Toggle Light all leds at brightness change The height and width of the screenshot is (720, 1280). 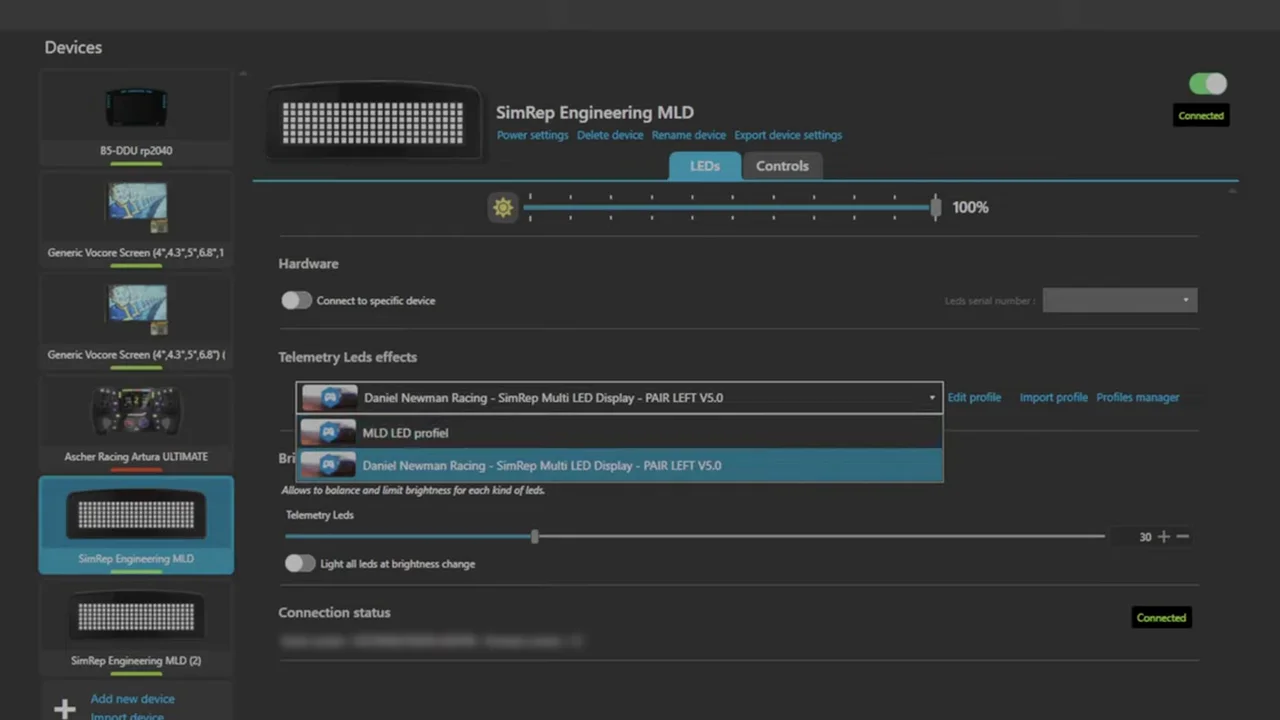coord(300,563)
